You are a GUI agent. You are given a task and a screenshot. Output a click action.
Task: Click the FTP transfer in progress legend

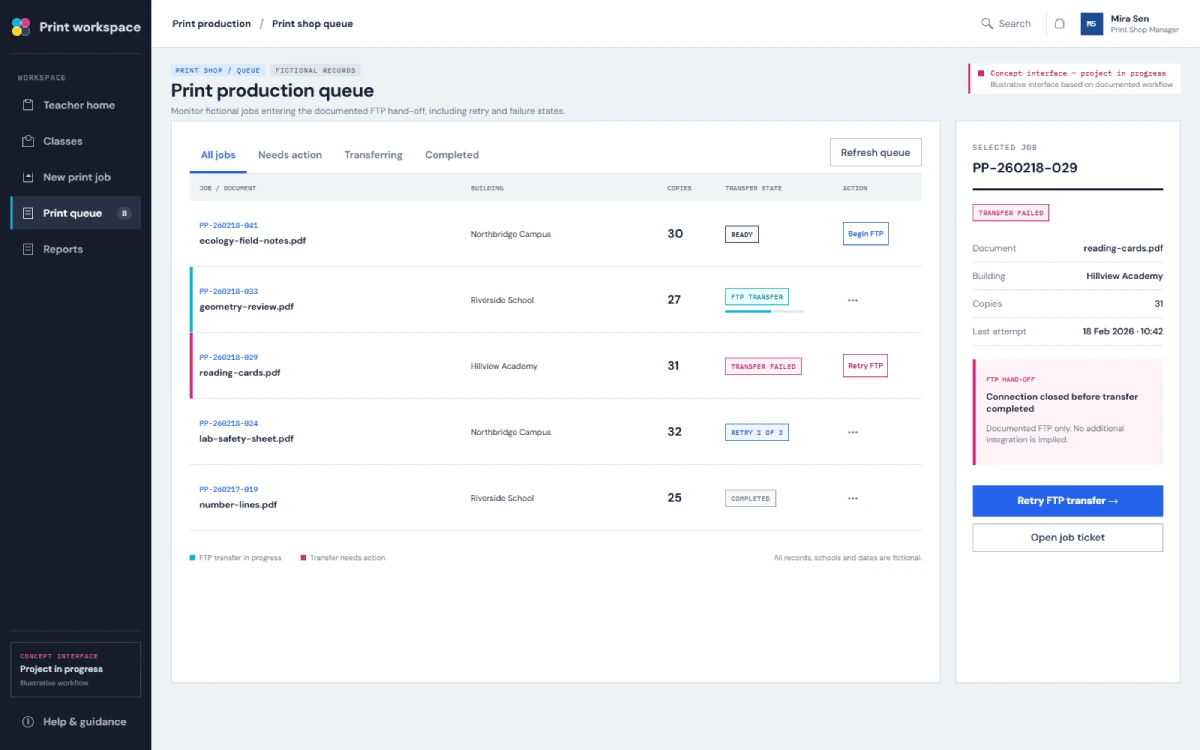[x=236, y=558]
